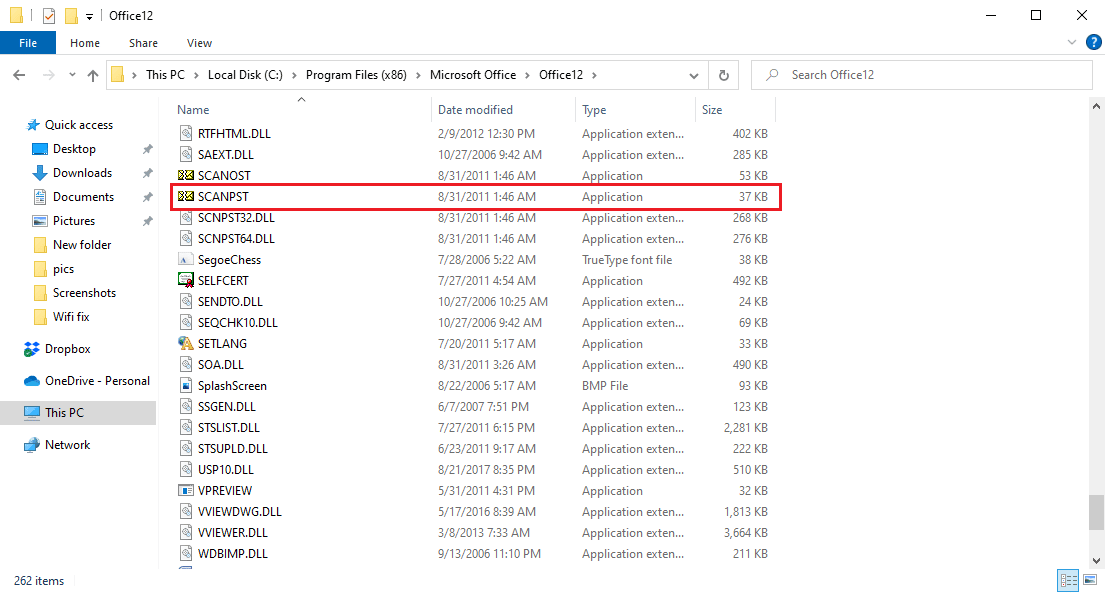Screen dimensions: 1105x593
Task: Expand chevron after Microsoft Office breadcrumb
Action: tap(527, 75)
